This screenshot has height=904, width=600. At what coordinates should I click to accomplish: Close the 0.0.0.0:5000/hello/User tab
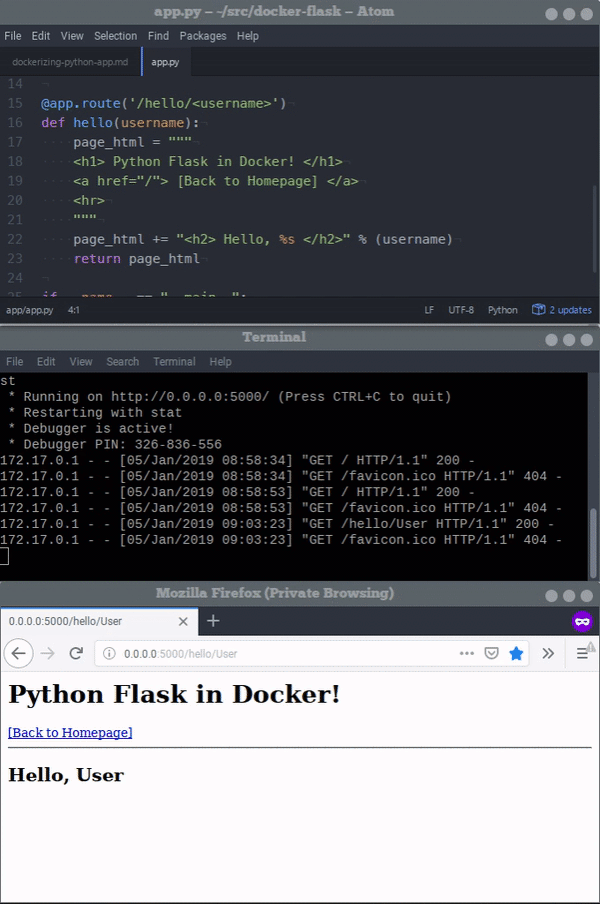tap(183, 621)
